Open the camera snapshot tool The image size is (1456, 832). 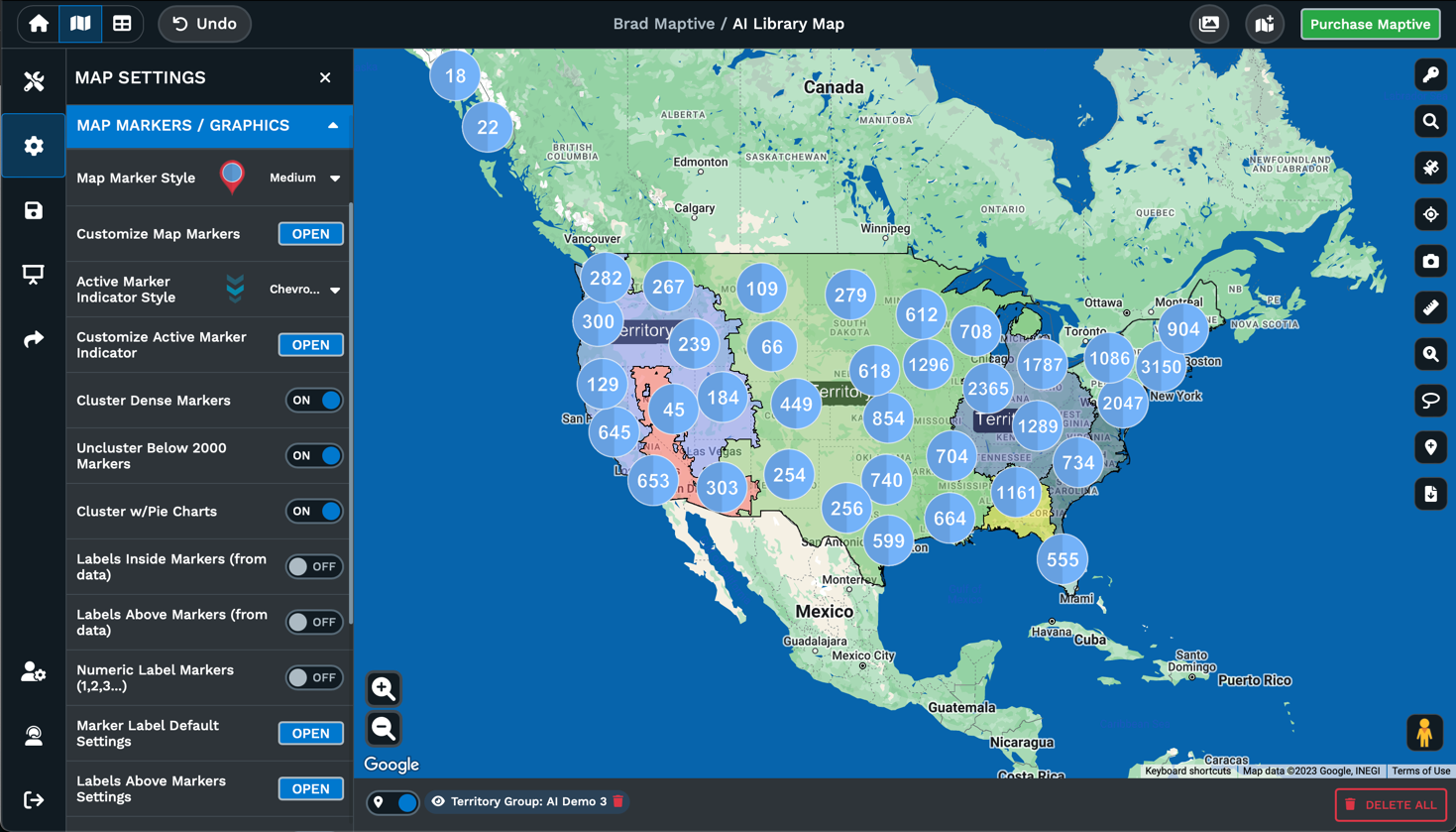click(x=1430, y=262)
